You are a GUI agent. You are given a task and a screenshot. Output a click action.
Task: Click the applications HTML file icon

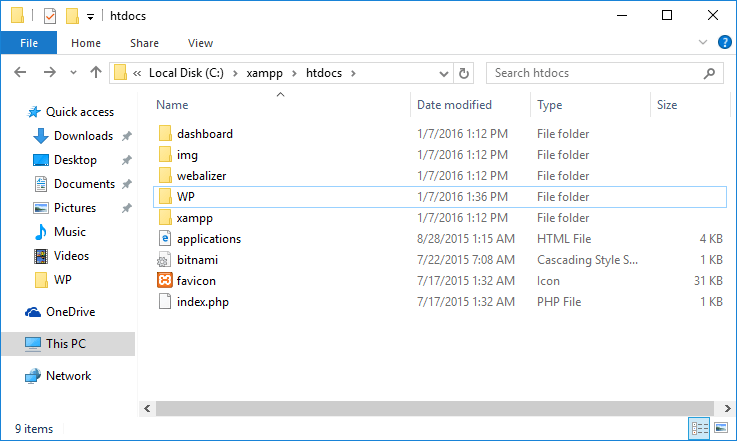pos(166,239)
